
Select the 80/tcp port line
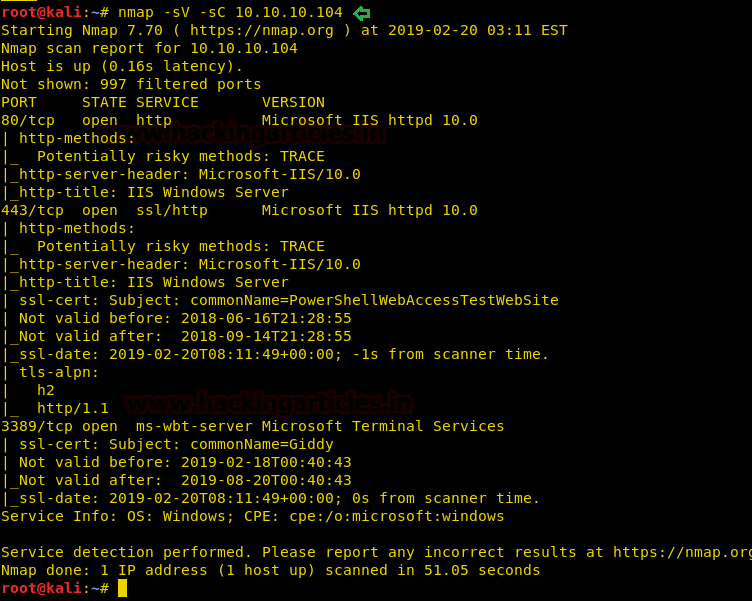239,120
